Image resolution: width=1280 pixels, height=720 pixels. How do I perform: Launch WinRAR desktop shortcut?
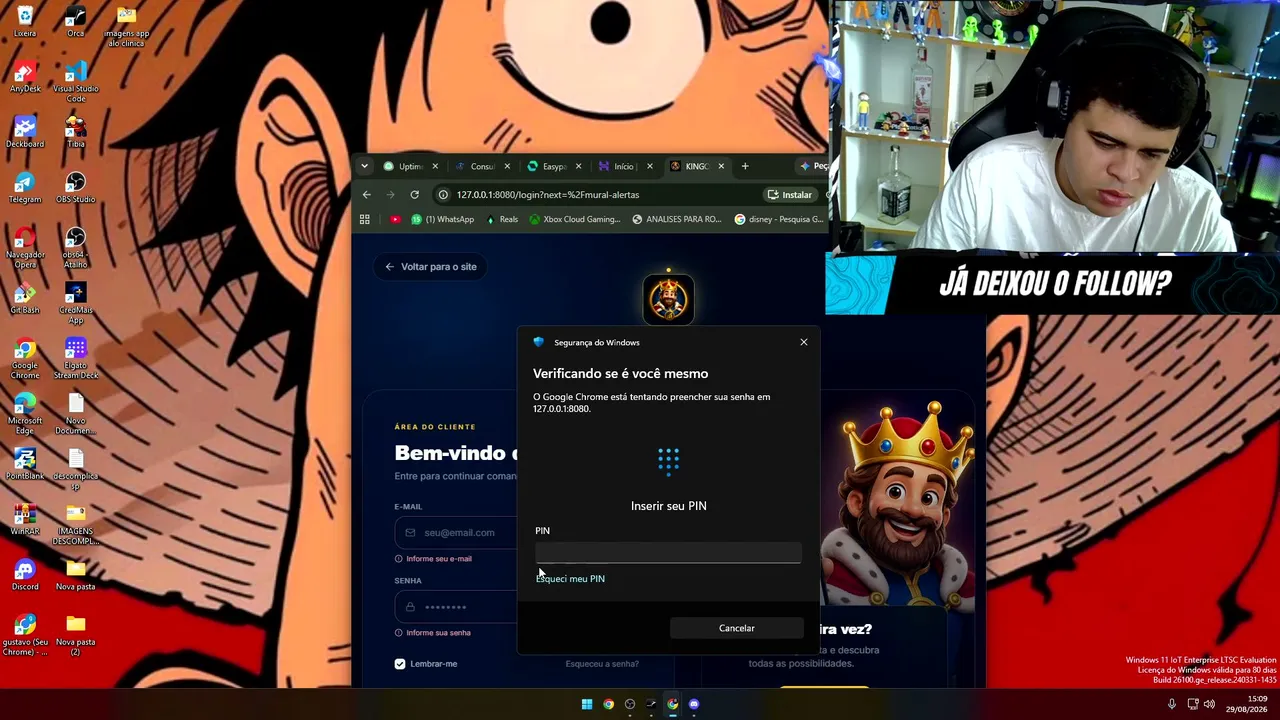pyautogui.click(x=25, y=520)
